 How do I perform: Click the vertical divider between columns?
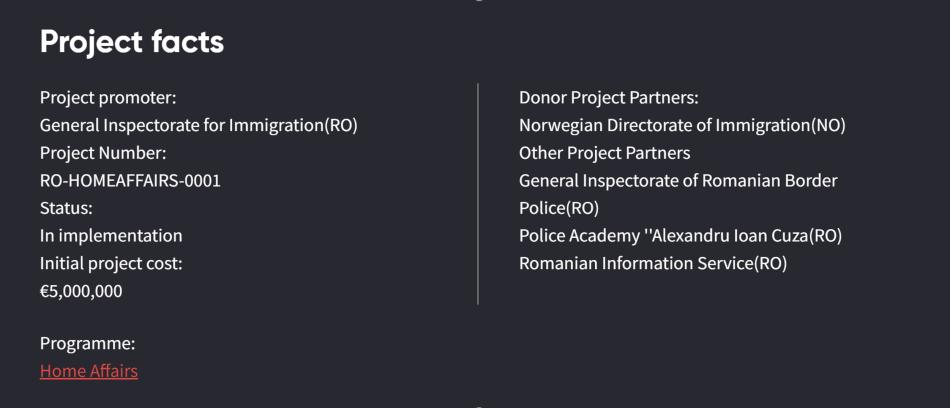[478, 194]
